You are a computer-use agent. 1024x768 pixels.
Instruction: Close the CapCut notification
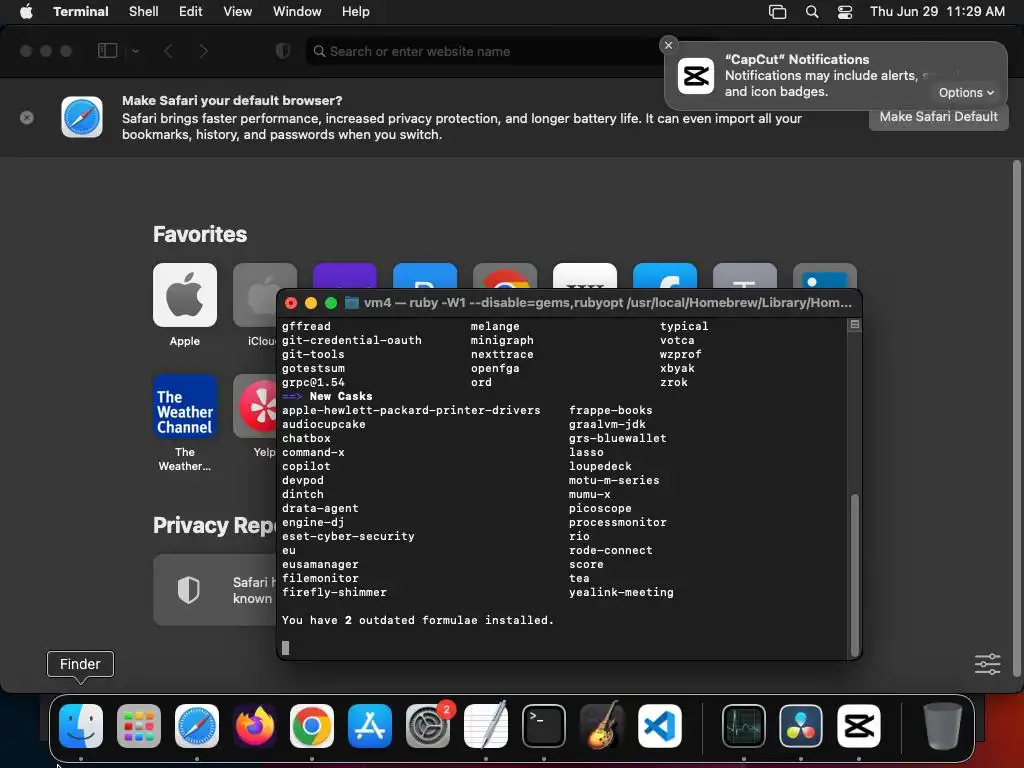[x=668, y=45]
